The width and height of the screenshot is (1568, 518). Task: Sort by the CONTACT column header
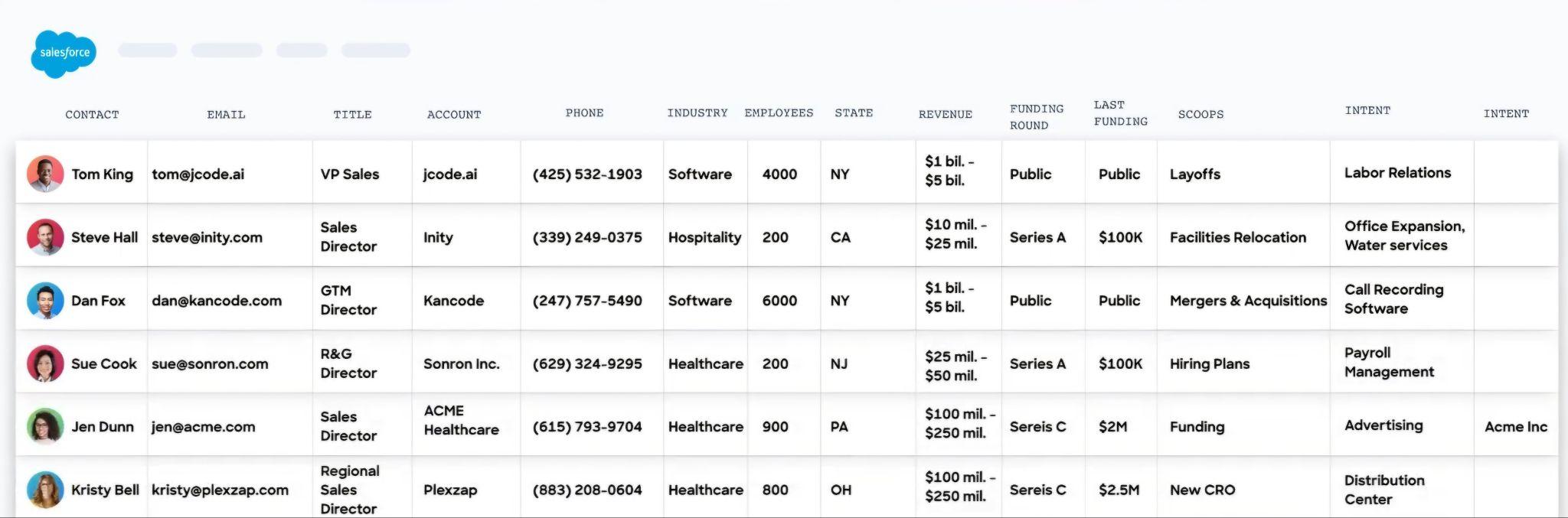92,115
